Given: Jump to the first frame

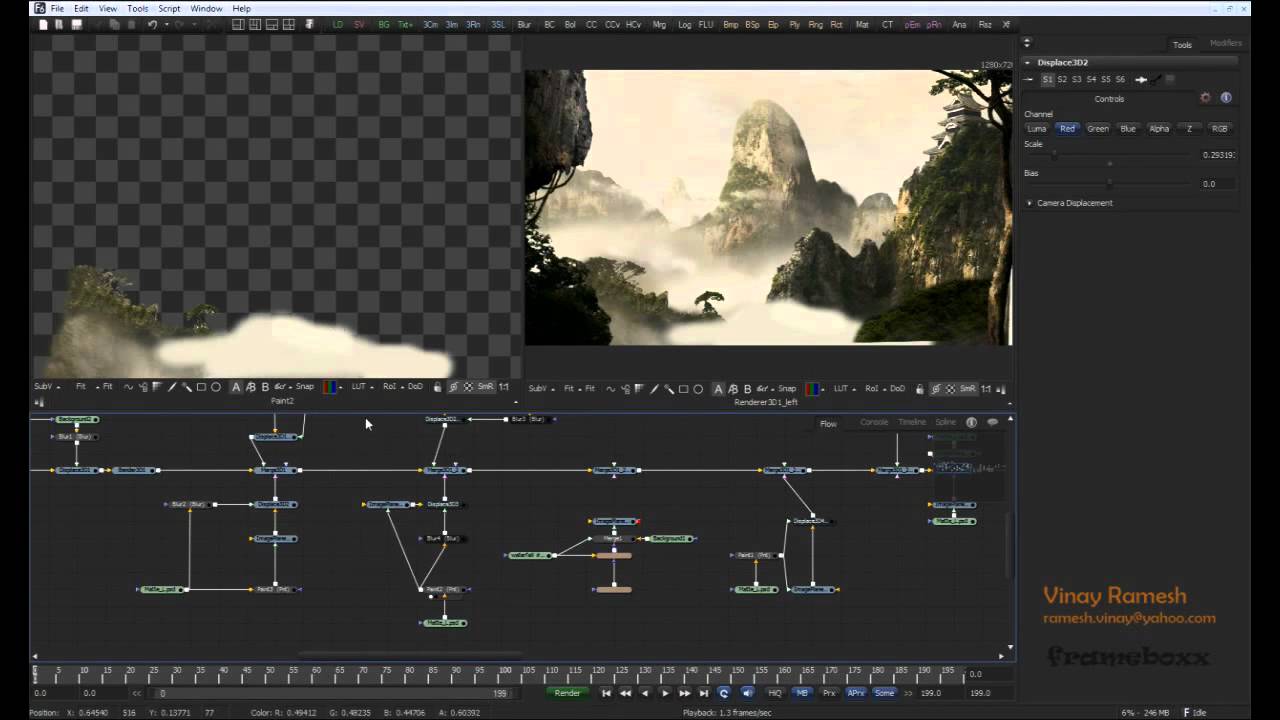Looking at the screenshot, I should (x=606, y=693).
